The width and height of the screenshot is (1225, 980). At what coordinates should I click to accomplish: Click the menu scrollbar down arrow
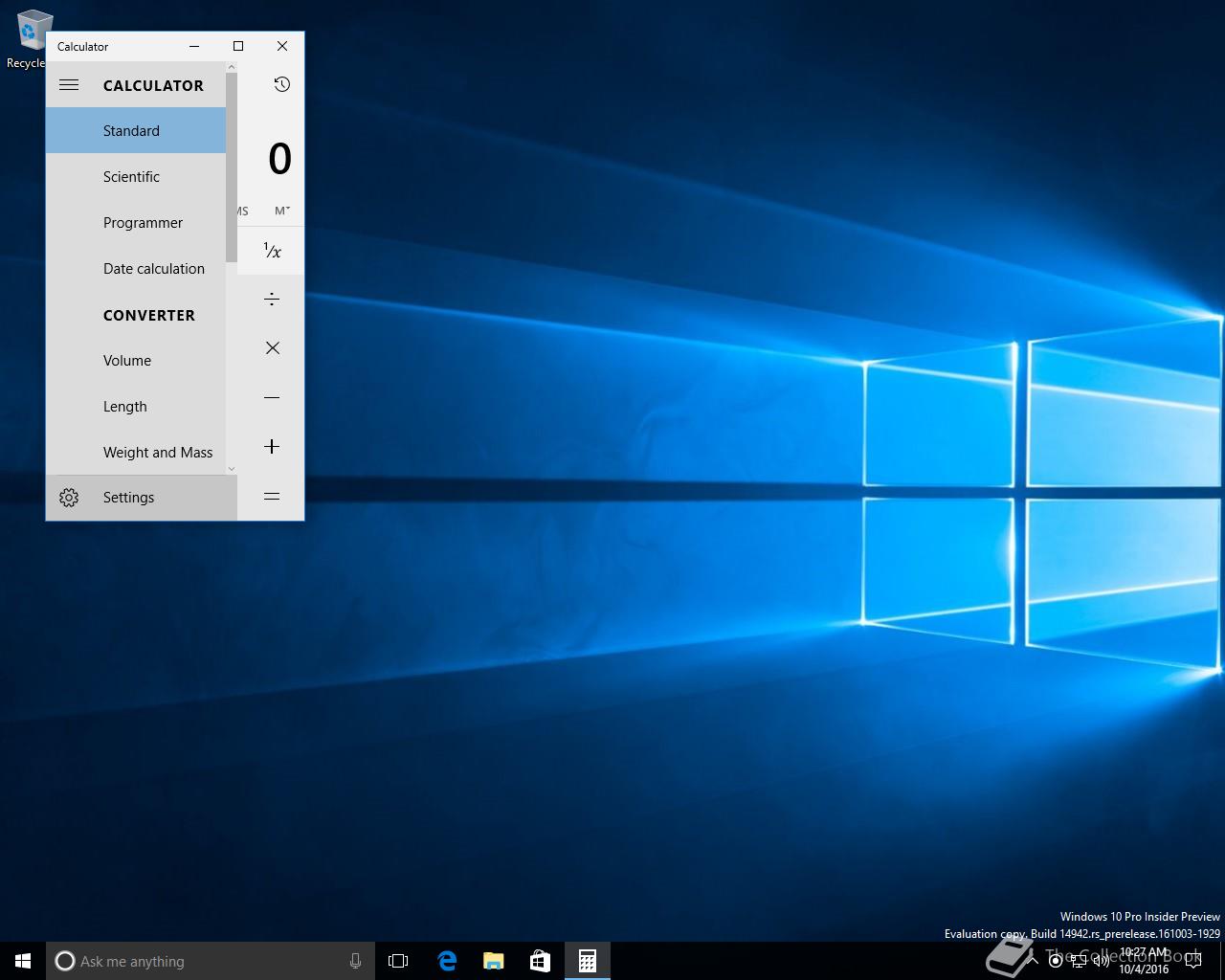click(x=232, y=469)
